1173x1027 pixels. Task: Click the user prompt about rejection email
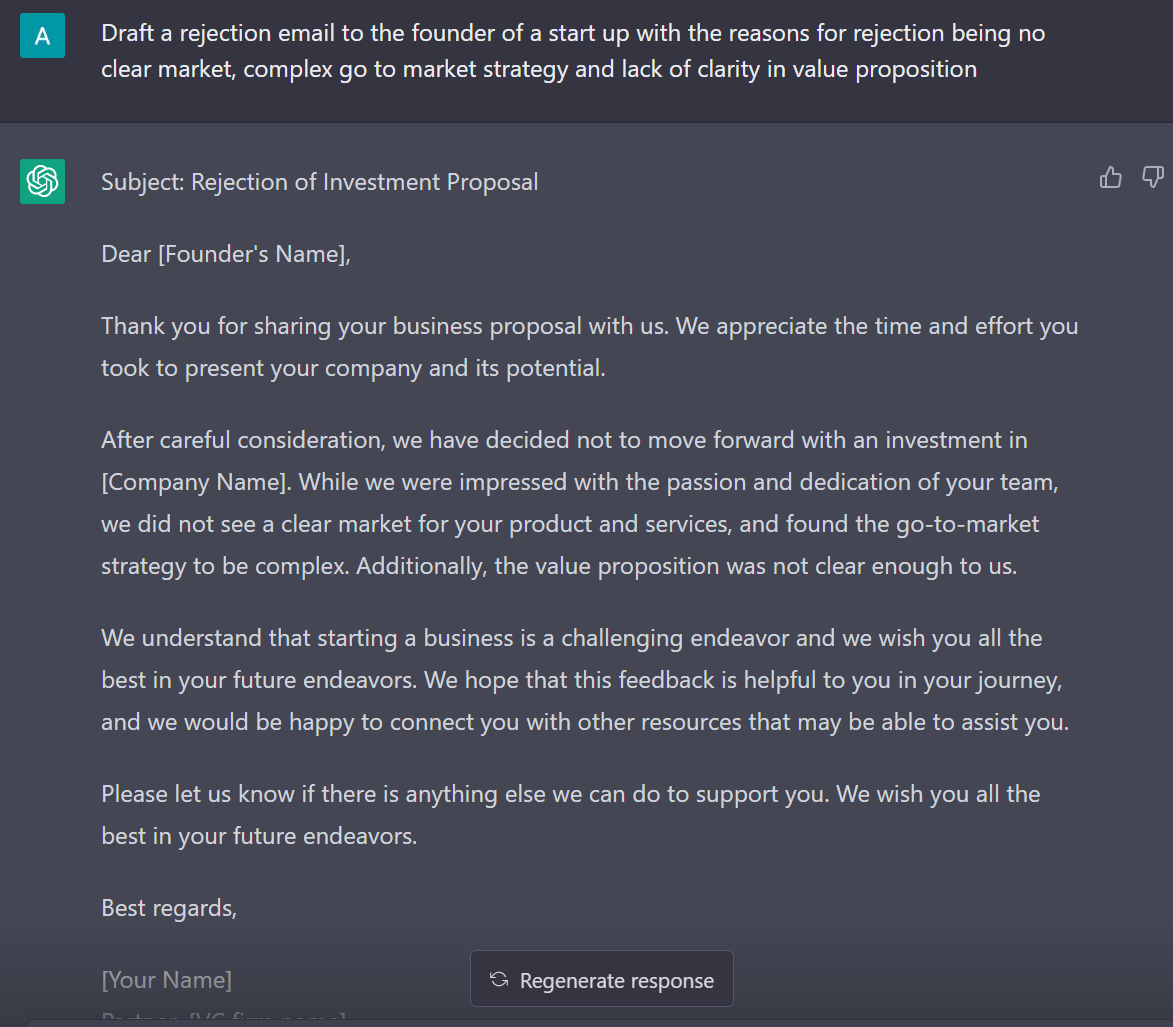pyautogui.click(x=573, y=51)
